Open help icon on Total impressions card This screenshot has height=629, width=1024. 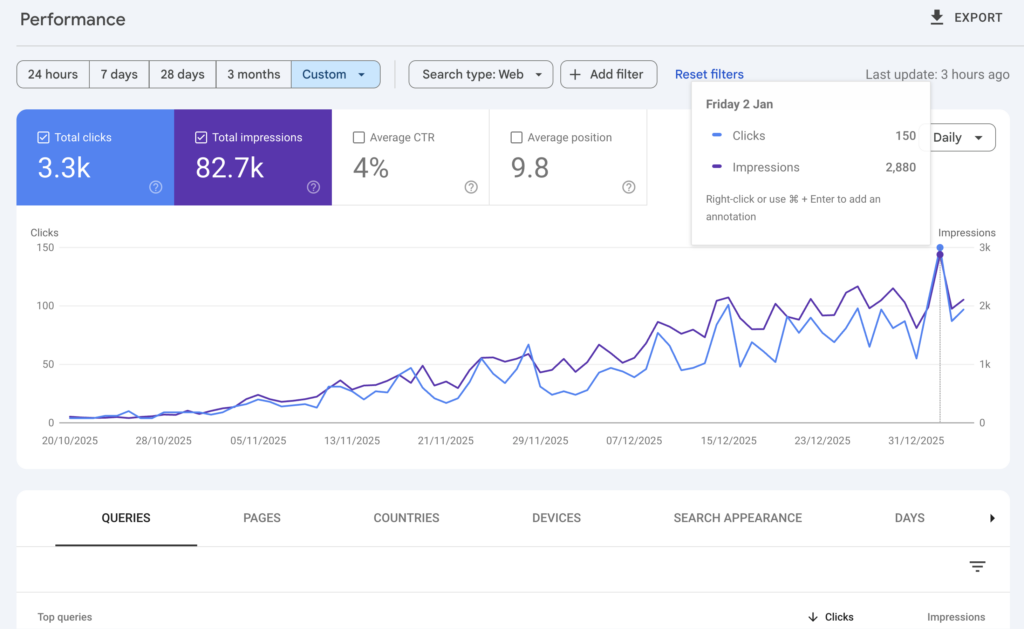click(313, 187)
